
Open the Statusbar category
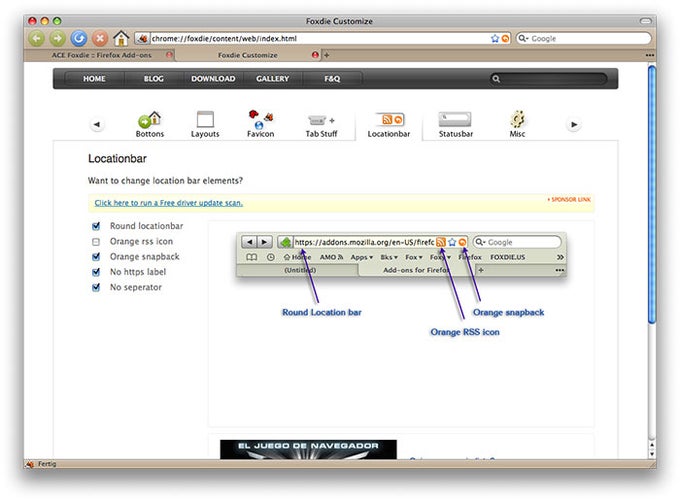[x=455, y=125]
